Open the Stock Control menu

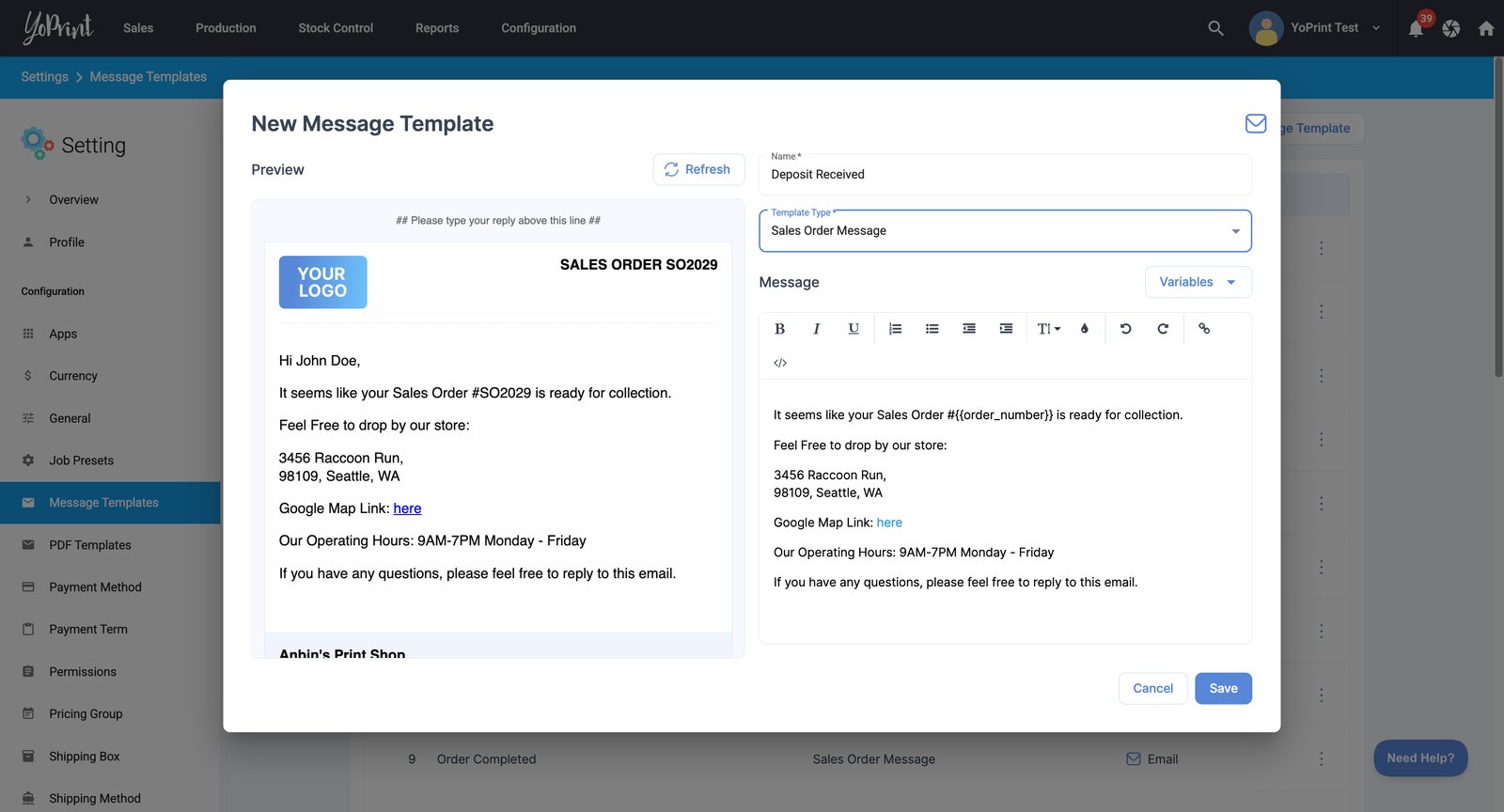[336, 28]
